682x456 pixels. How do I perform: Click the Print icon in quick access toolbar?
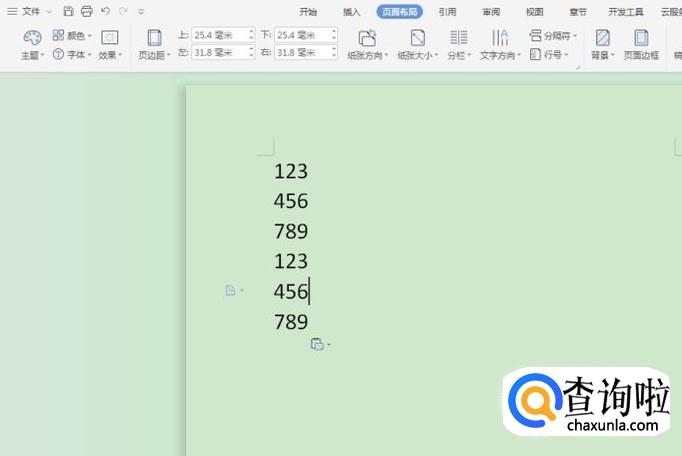86,11
